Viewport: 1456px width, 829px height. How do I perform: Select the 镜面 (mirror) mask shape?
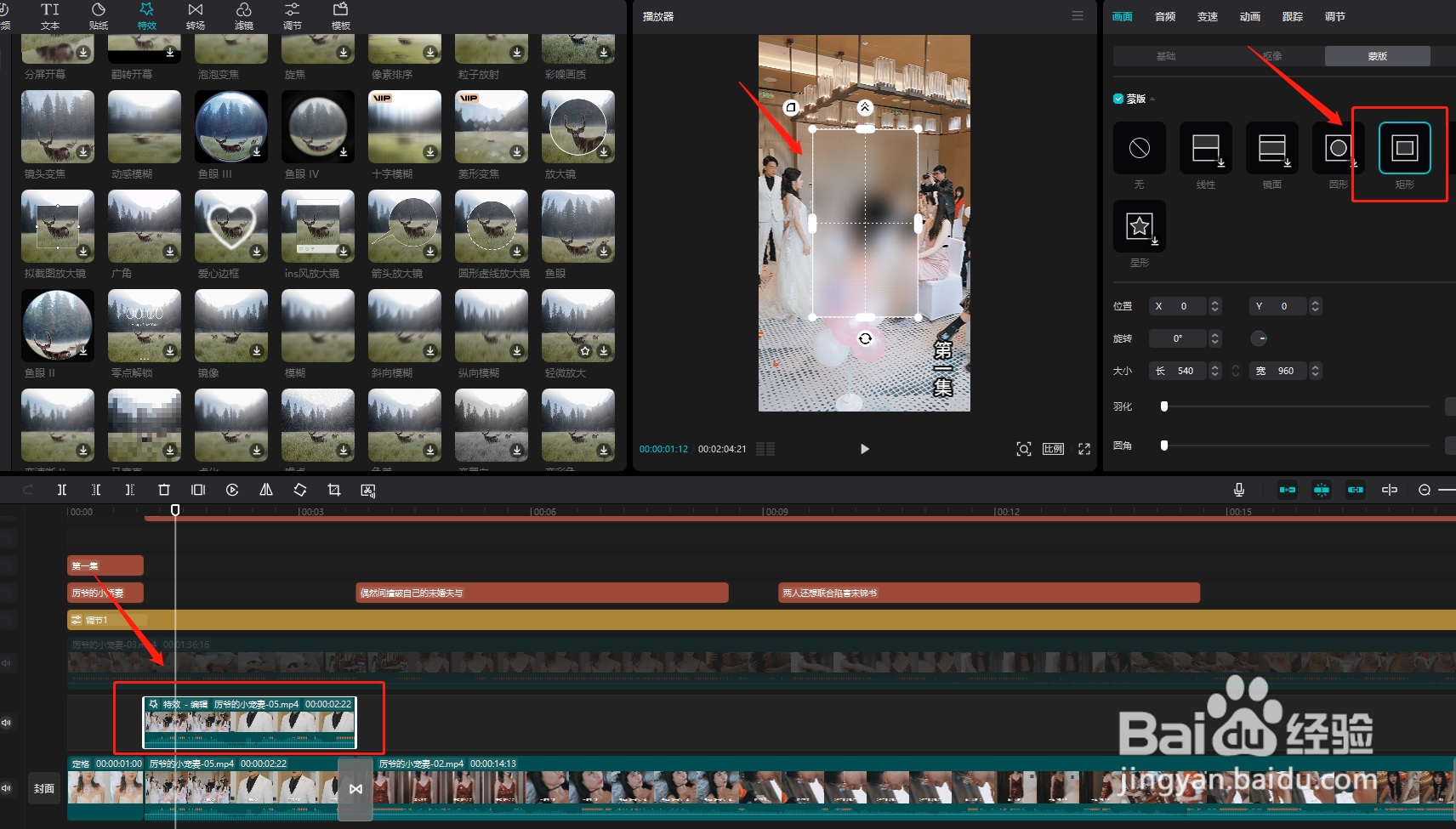pos(1271,148)
